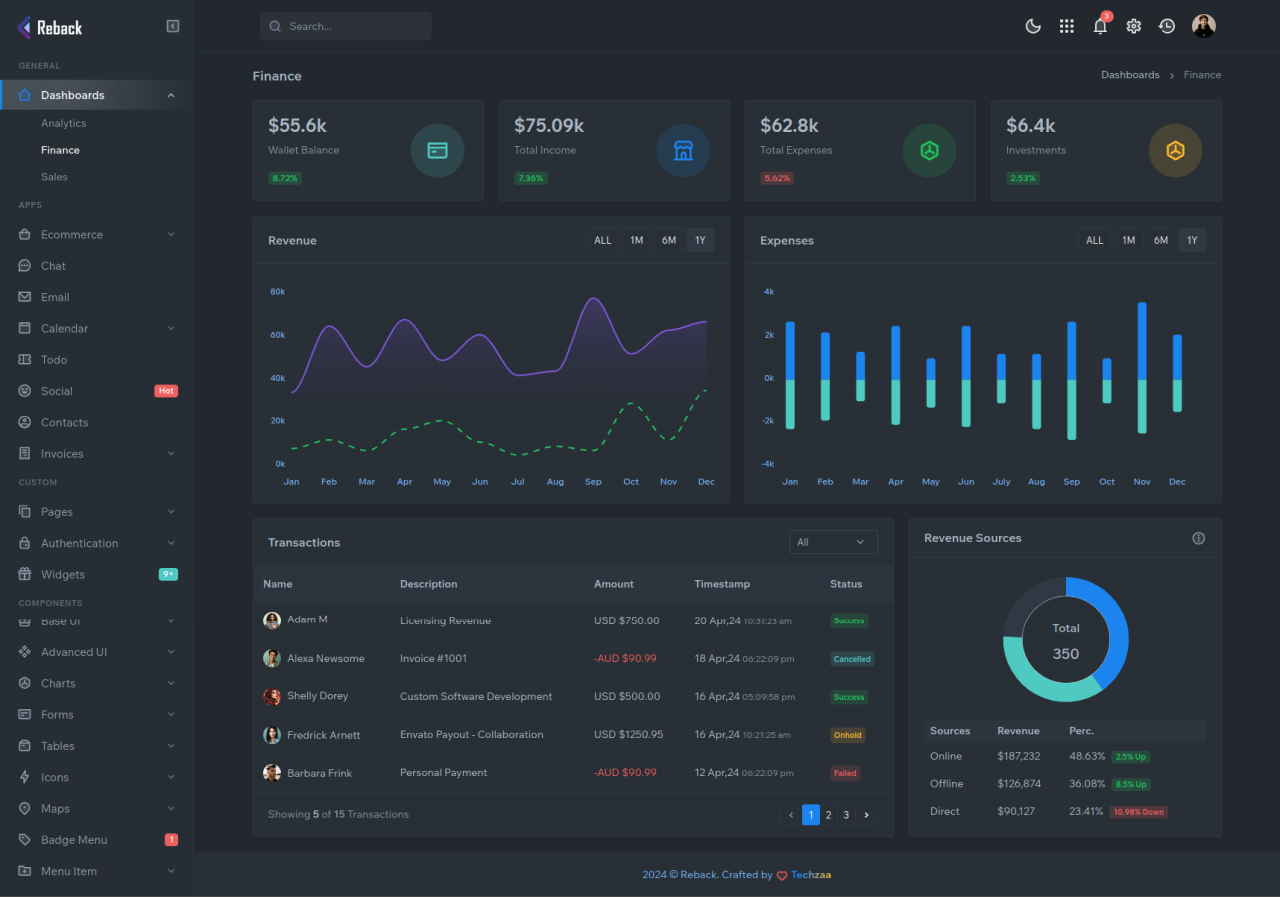Select the ALL range on Expenses chart

click(x=1095, y=240)
